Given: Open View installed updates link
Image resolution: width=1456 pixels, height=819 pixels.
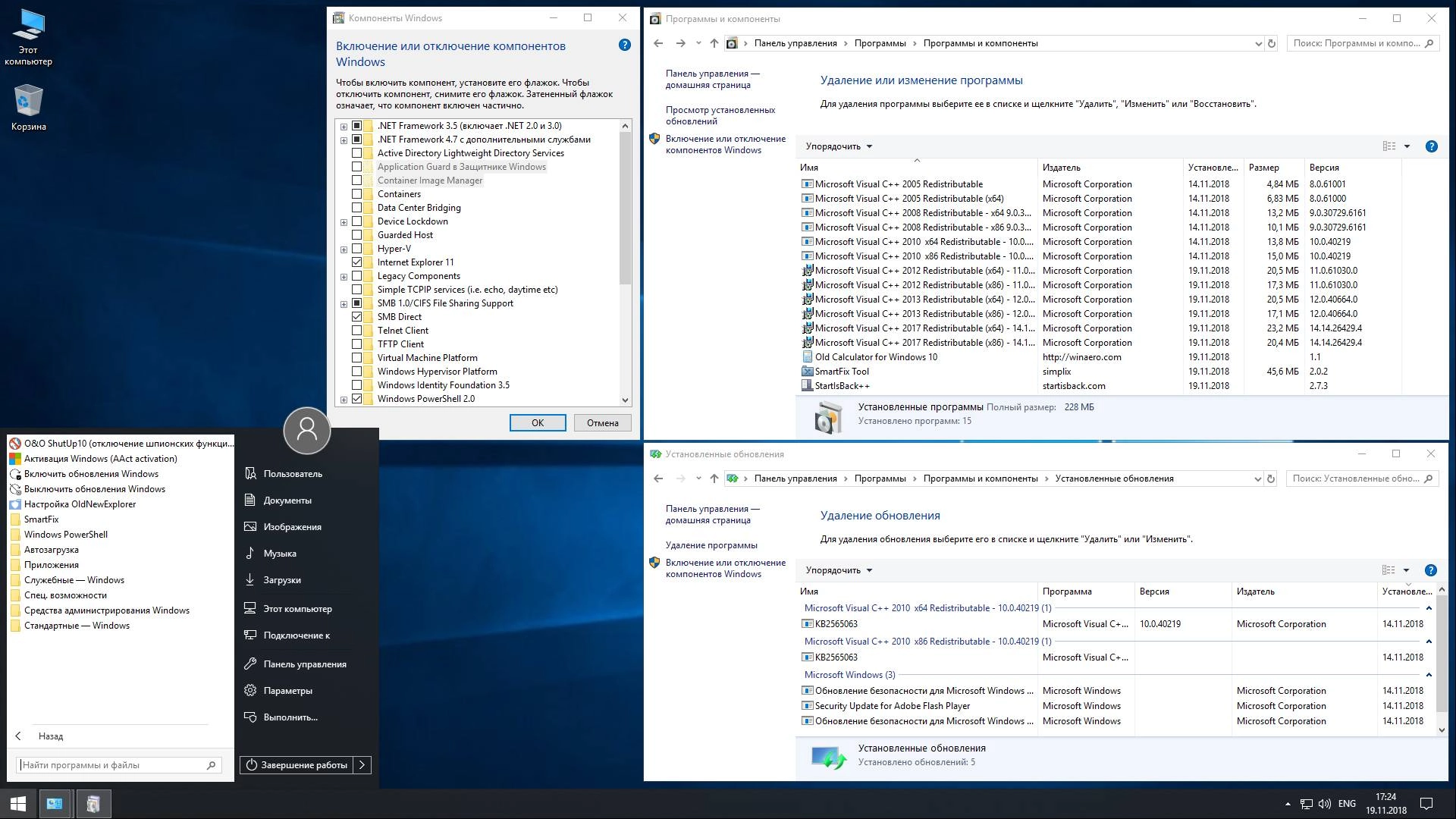Looking at the screenshot, I should 720,115.
